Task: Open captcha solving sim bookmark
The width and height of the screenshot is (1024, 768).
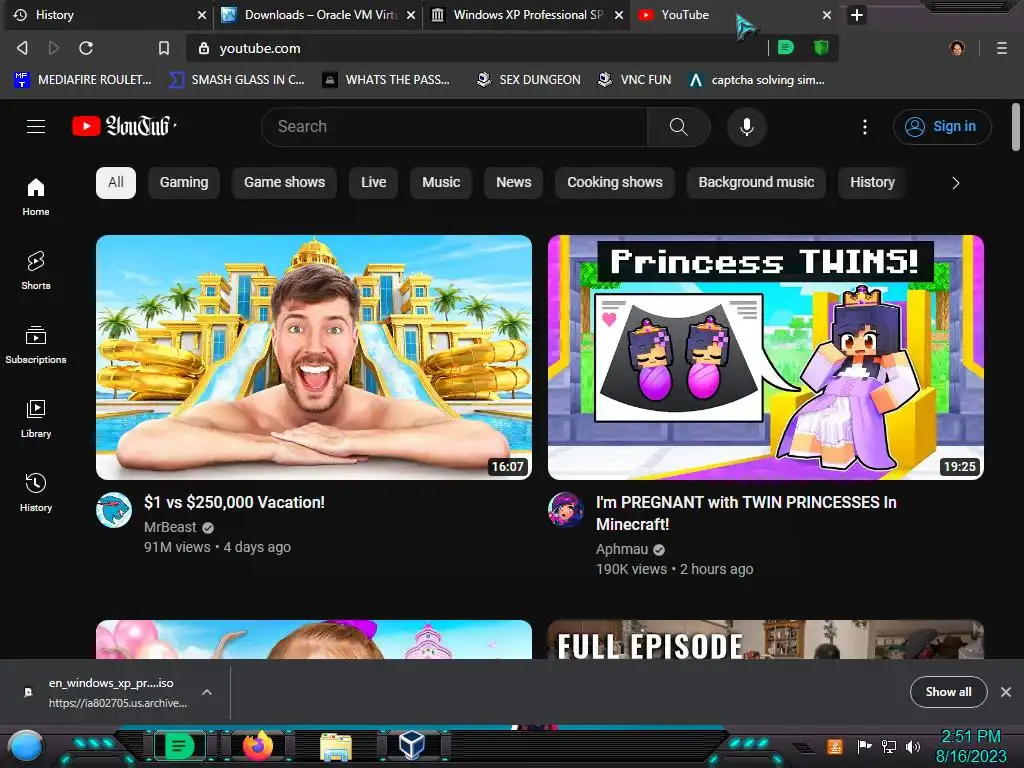Action: tap(757, 80)
